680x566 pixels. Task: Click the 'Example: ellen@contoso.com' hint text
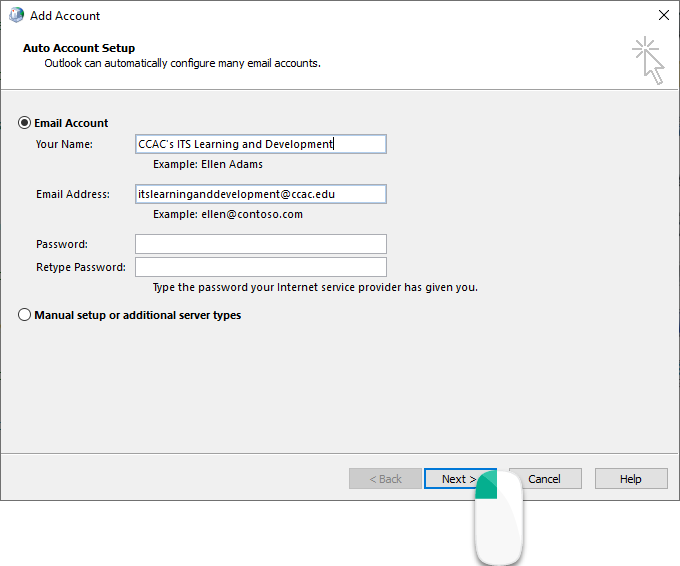[228, 214]
